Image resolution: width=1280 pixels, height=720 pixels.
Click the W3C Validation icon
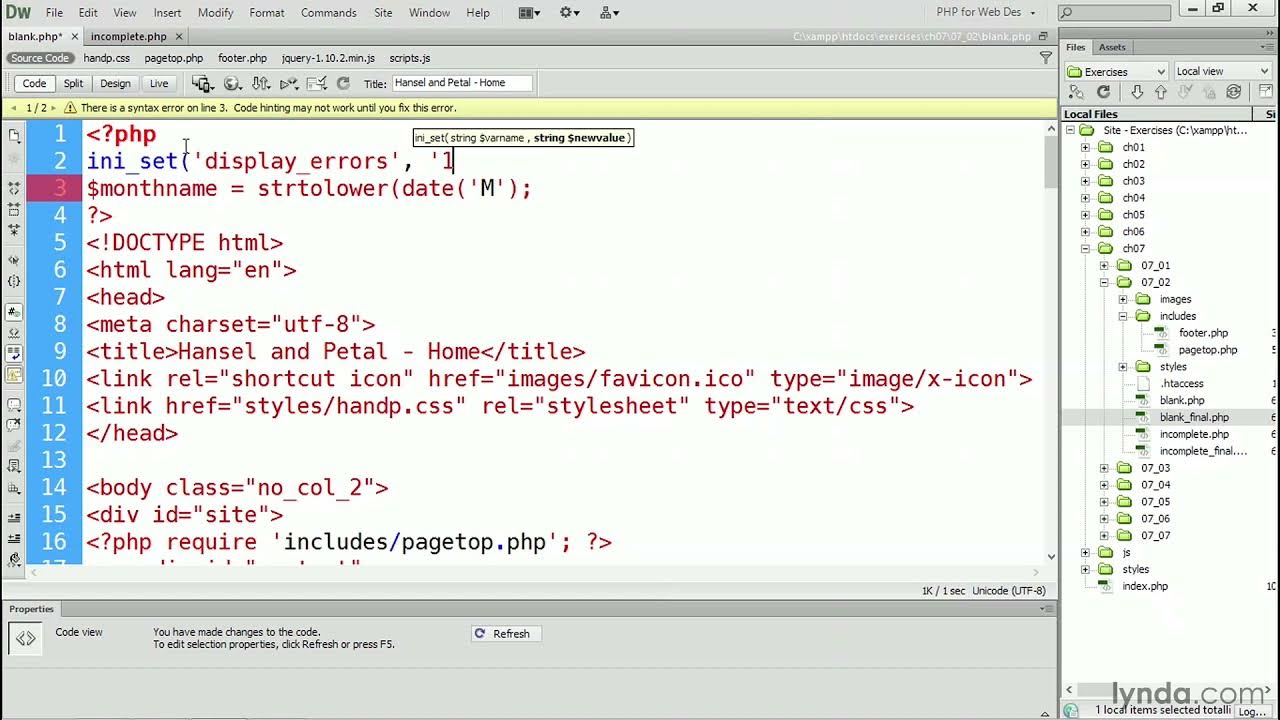289,84
